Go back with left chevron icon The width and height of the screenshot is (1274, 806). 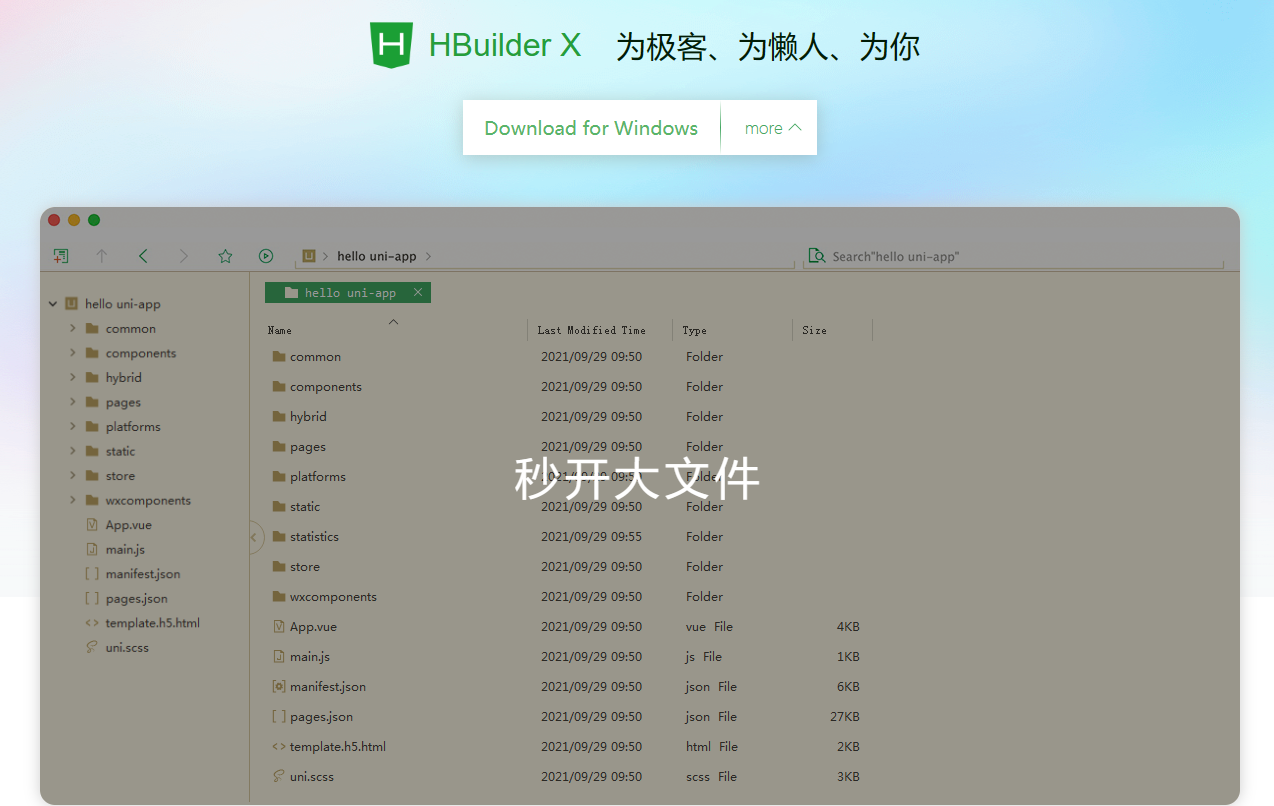pos(143,256)
